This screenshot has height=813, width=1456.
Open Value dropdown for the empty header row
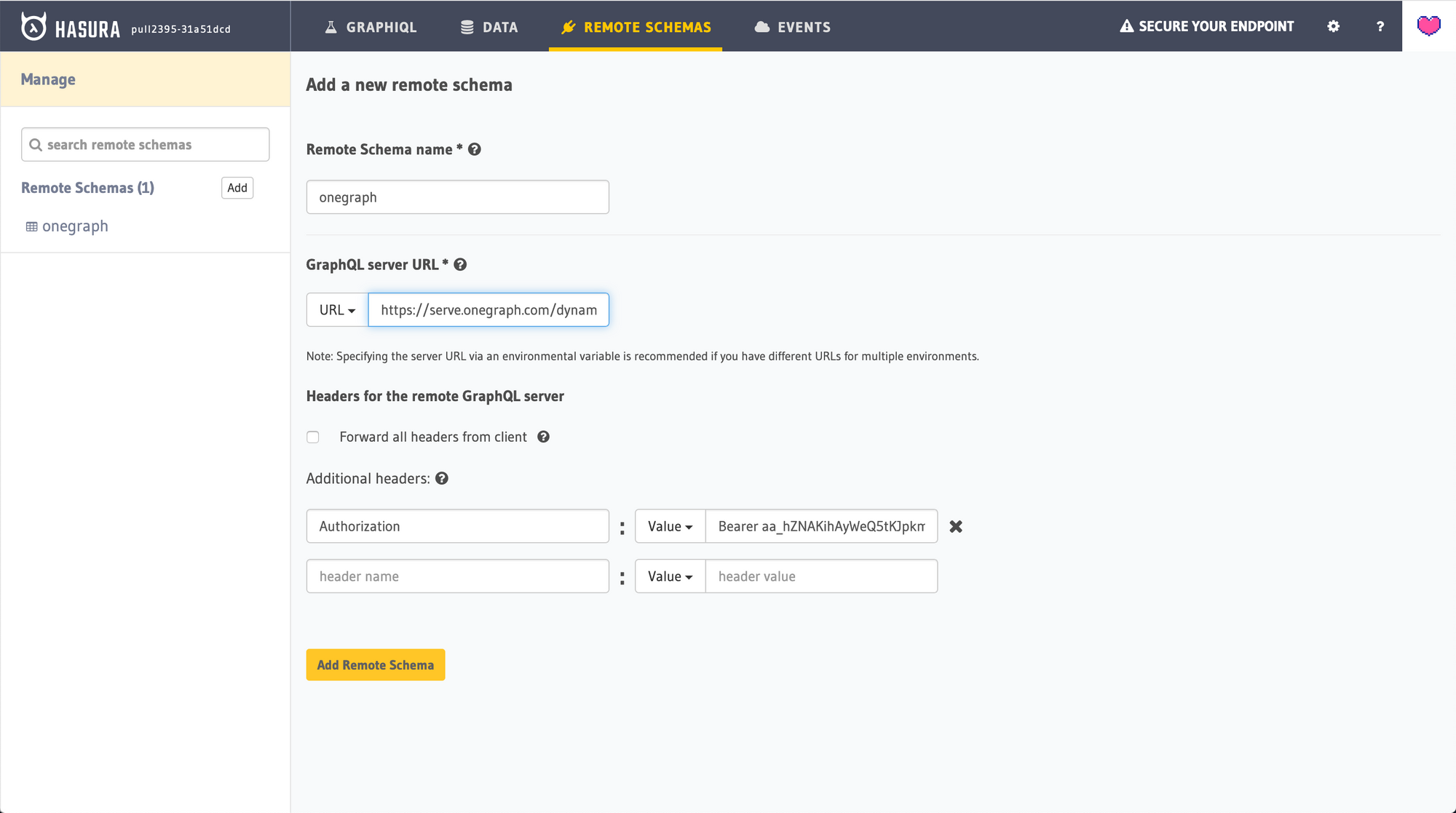tap(670, 576)
